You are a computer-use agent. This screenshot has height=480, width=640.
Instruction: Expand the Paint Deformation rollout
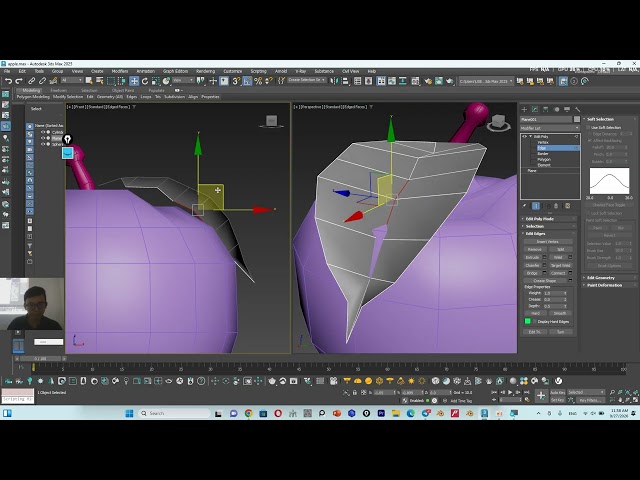coord(610,285)
